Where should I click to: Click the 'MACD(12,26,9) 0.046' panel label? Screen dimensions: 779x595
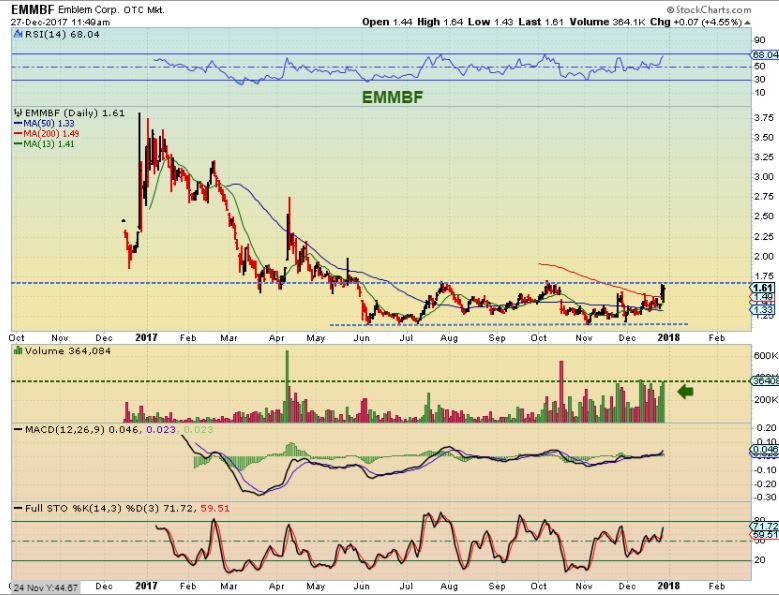(x=83, y=429)
